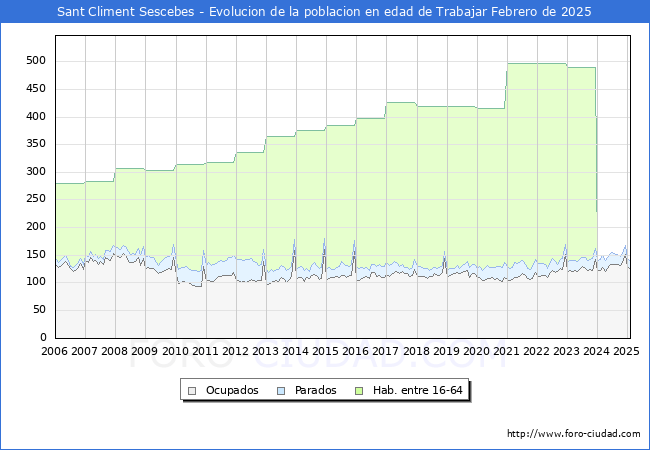Click the 500 y-axis value
Screen dimensions: 650x450
click(x=36, y=61)
